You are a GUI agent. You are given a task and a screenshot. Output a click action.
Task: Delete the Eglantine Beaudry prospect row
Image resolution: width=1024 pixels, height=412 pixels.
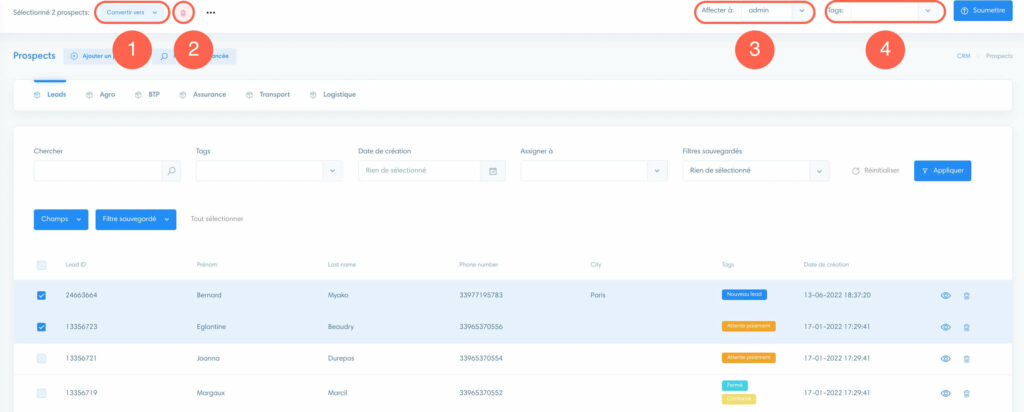pyautogui.click(x=966, y=327)
